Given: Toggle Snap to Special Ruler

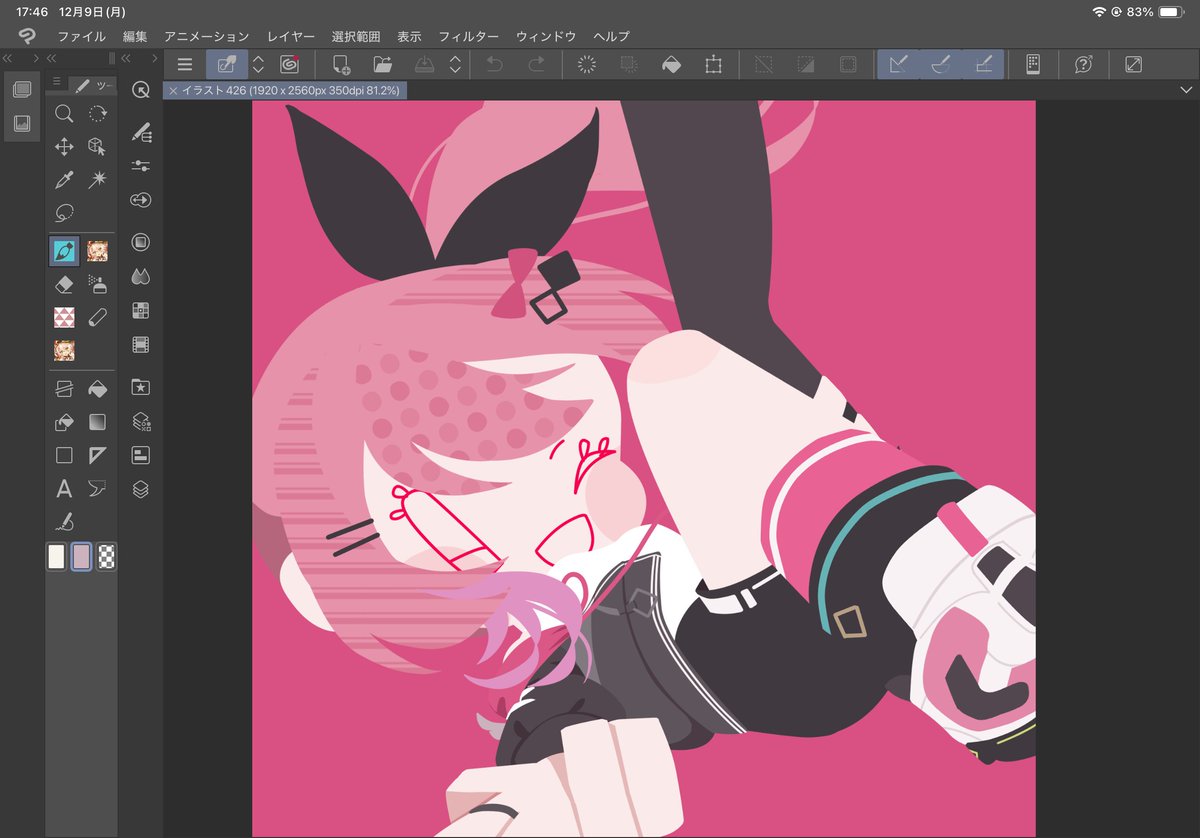Looking at the screenshot, I should (940, 65).
